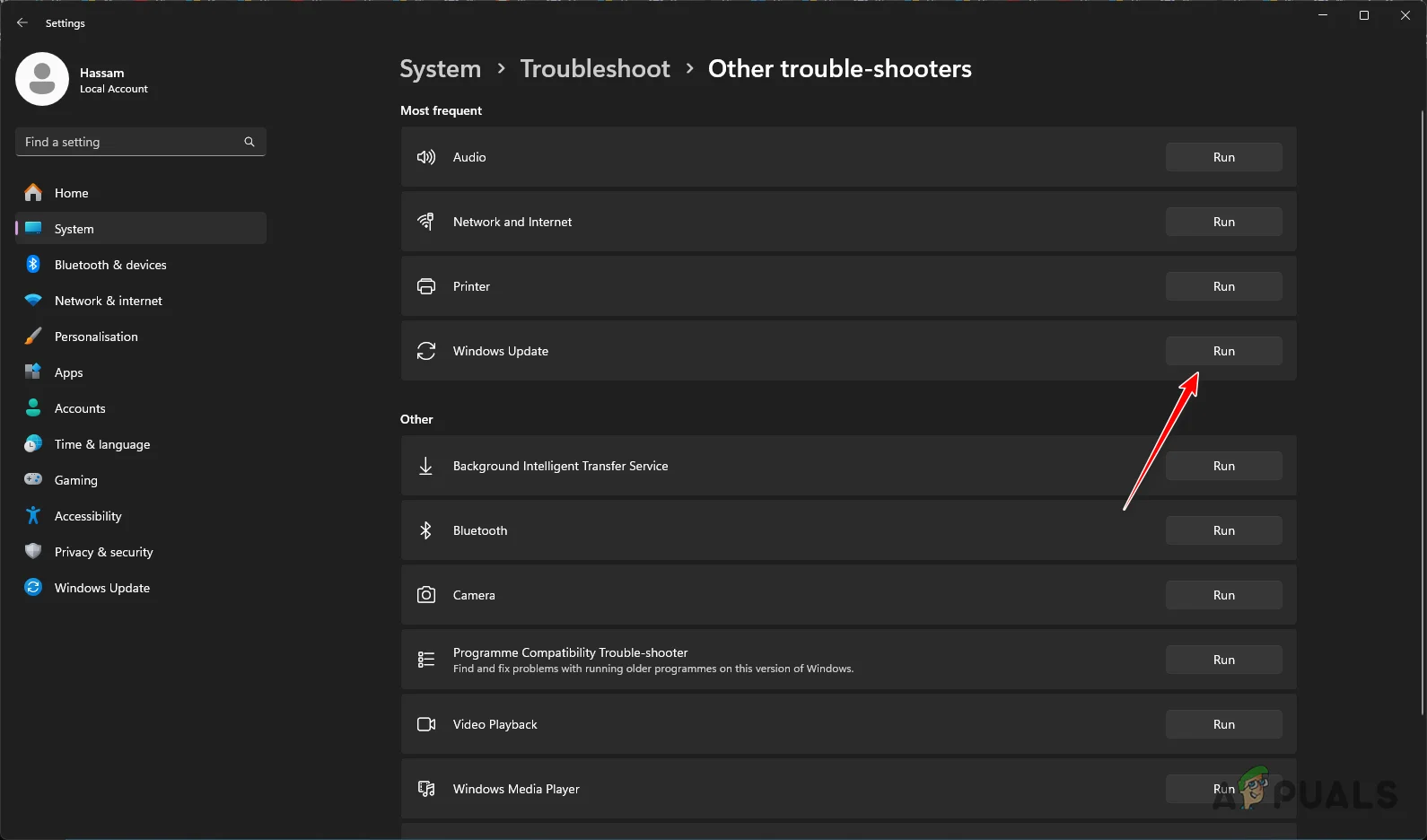Select Windows Update in the sidebar

pos(101,588)
